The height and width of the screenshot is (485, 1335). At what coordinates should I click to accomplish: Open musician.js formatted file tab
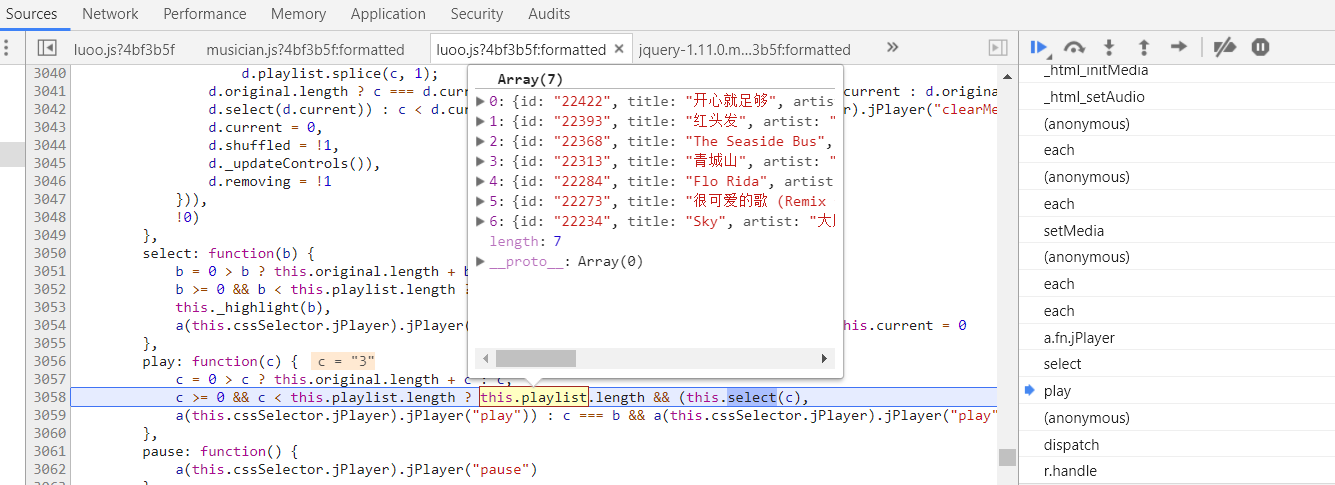[305, 49]
